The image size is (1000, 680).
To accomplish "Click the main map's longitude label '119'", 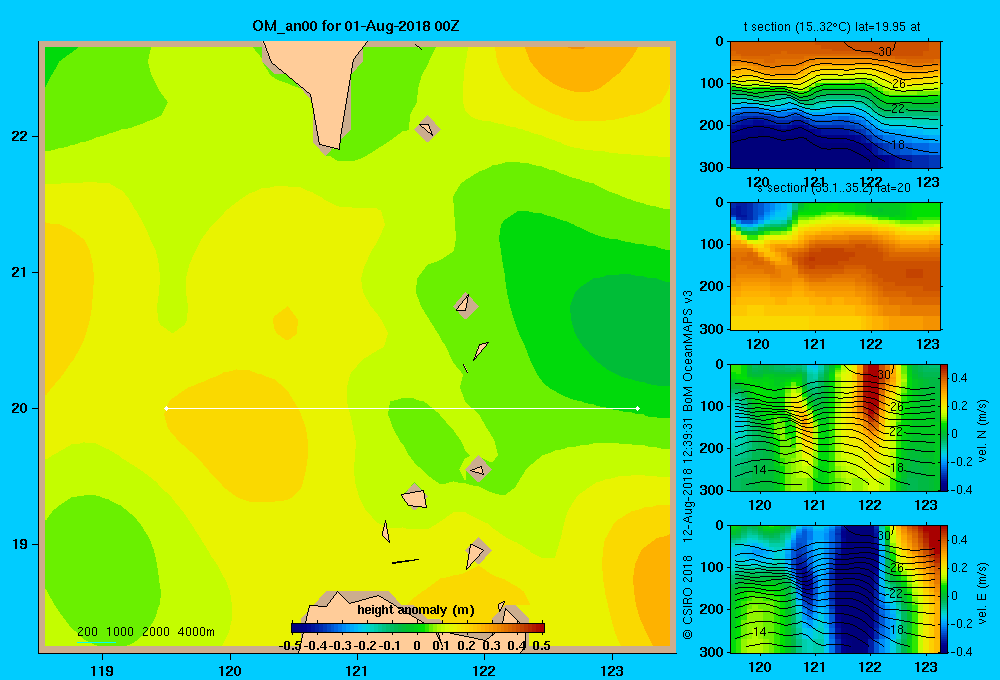I will tap(102, 670).
